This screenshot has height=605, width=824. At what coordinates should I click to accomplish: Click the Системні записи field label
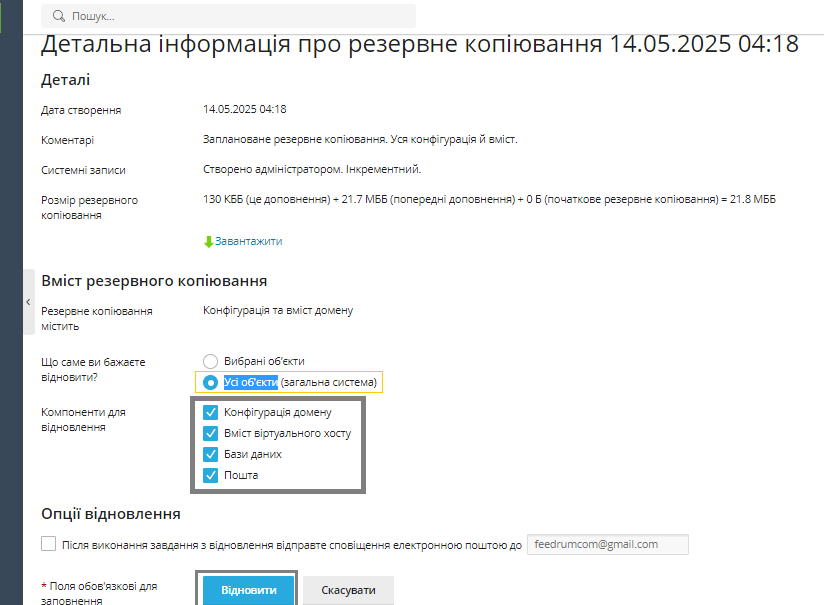(83, 170)
